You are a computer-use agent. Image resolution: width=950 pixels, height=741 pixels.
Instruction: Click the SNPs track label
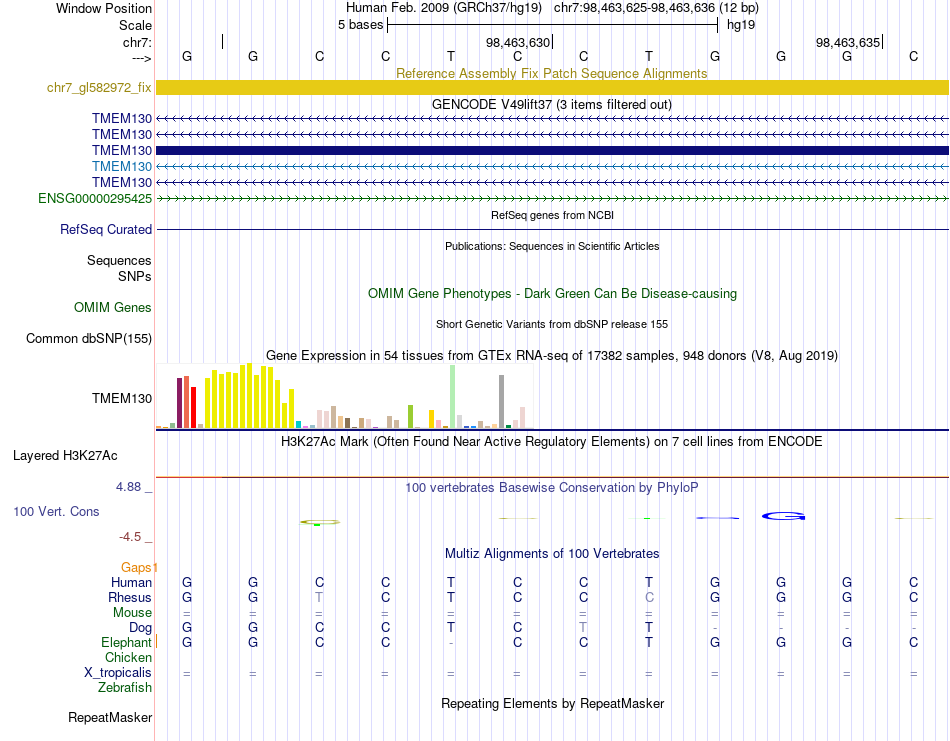135,276
